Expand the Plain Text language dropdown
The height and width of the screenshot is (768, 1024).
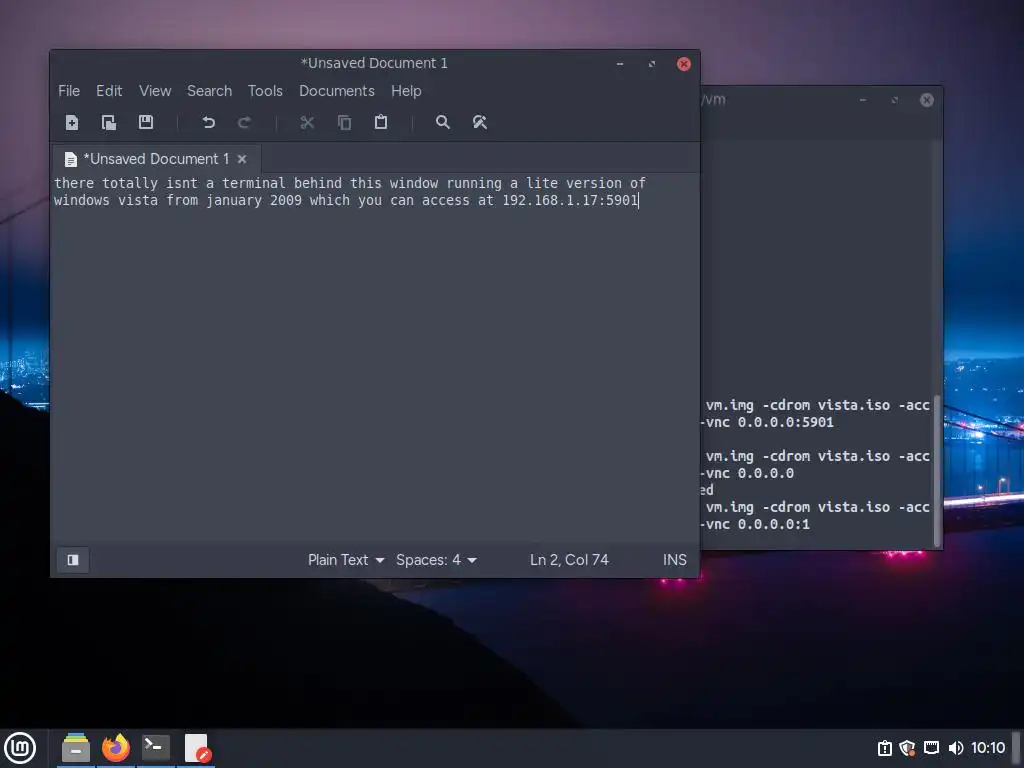coord(346,560)
